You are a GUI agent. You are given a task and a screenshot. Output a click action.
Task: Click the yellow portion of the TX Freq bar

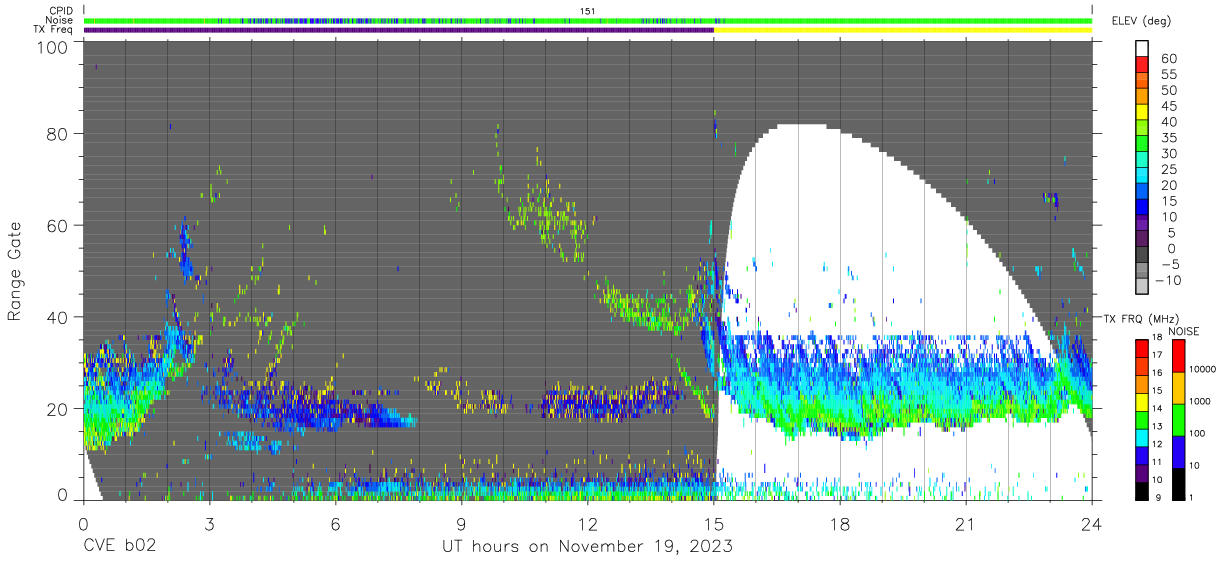pyautogui.click(x=902, y=30)
